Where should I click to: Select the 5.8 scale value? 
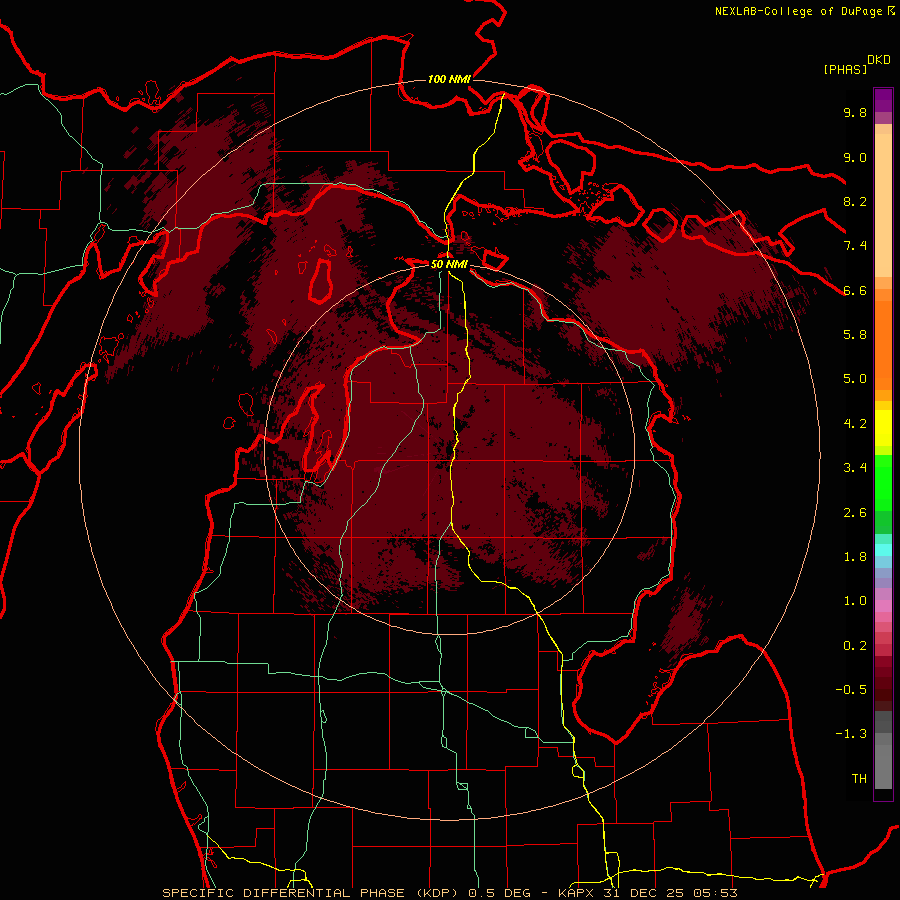pos(855,335)
